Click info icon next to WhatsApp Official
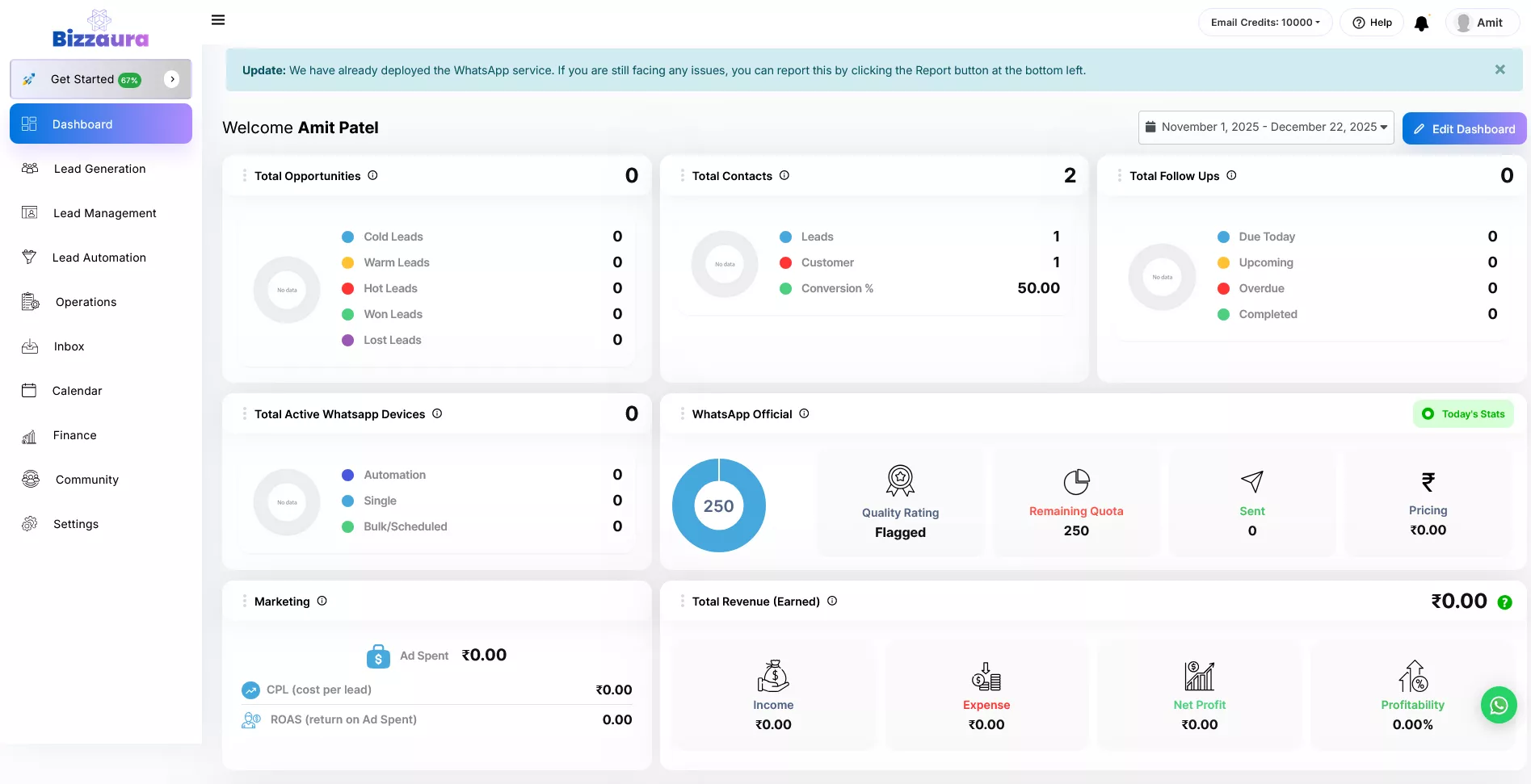This screenshot has height=784, width=1531. pos(804,413)
